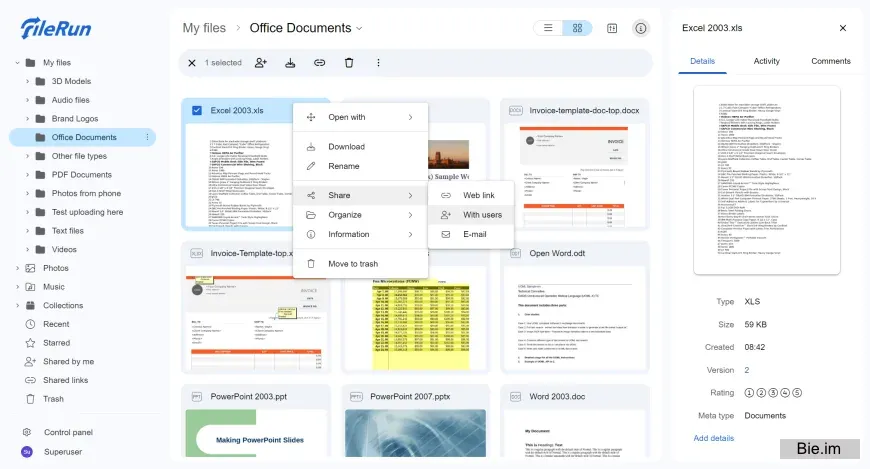Open Shared links icon
The image size is (870, 469).
tap(31, 380)
